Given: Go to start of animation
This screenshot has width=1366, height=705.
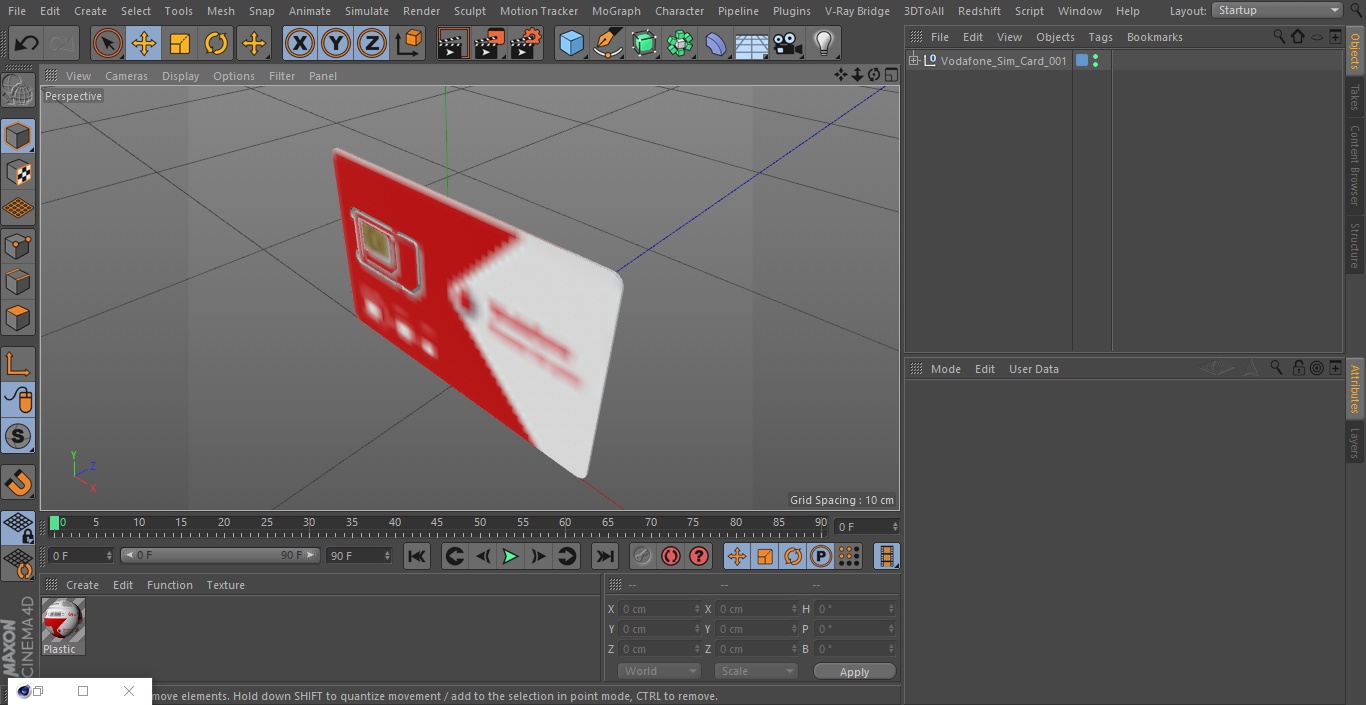Looking at the screenshot, I should pos(417,556).
